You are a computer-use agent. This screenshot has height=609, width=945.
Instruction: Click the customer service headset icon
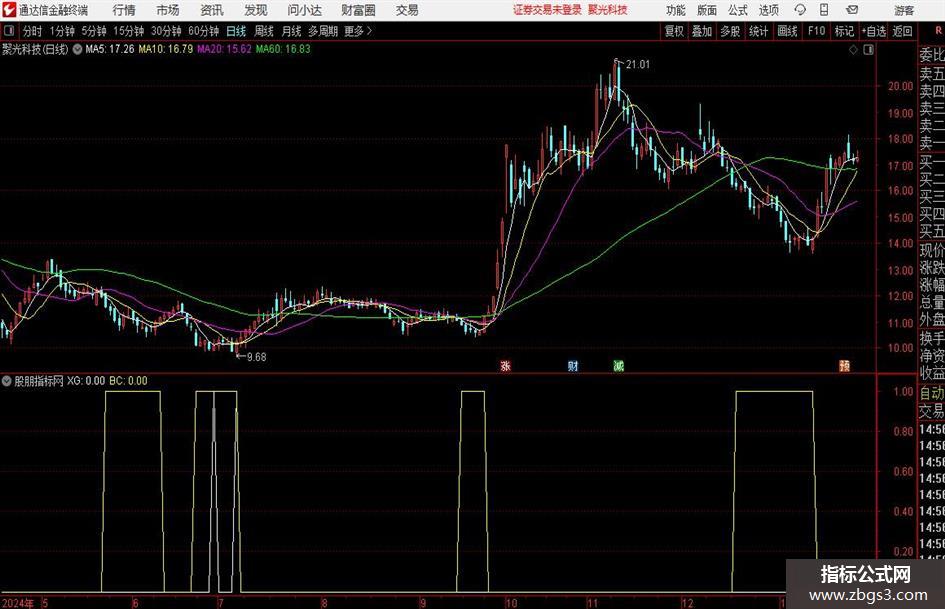coord(800,10)
